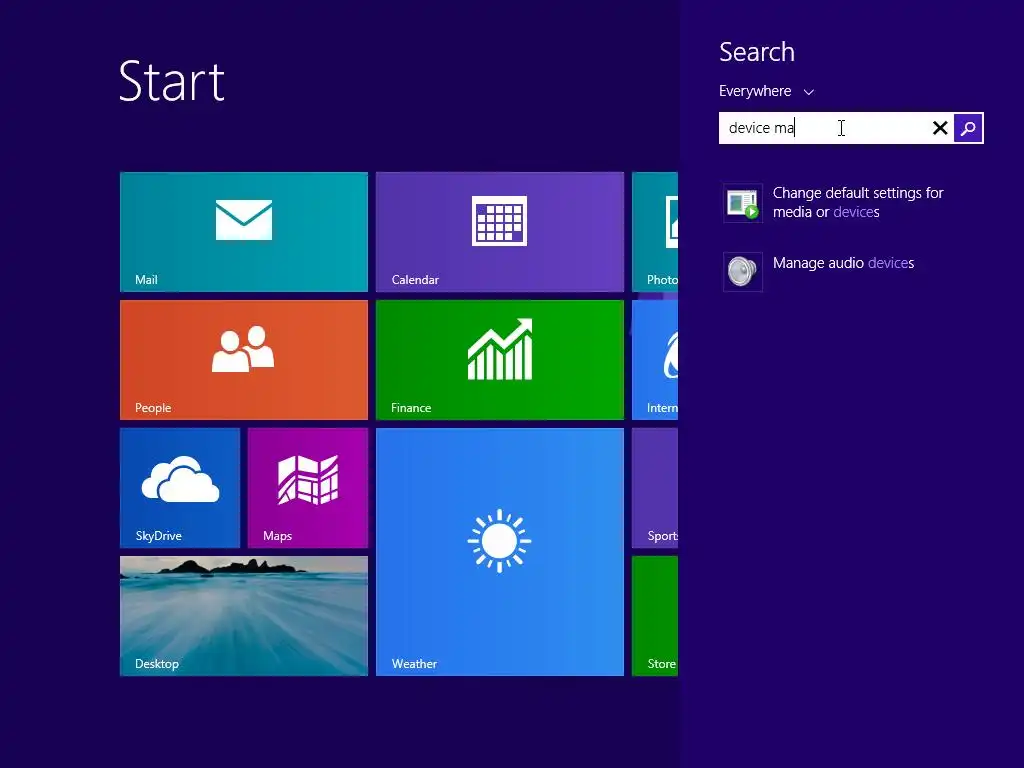Open the Mail tile
1024x768 pixels.
(x=244, y=232)
